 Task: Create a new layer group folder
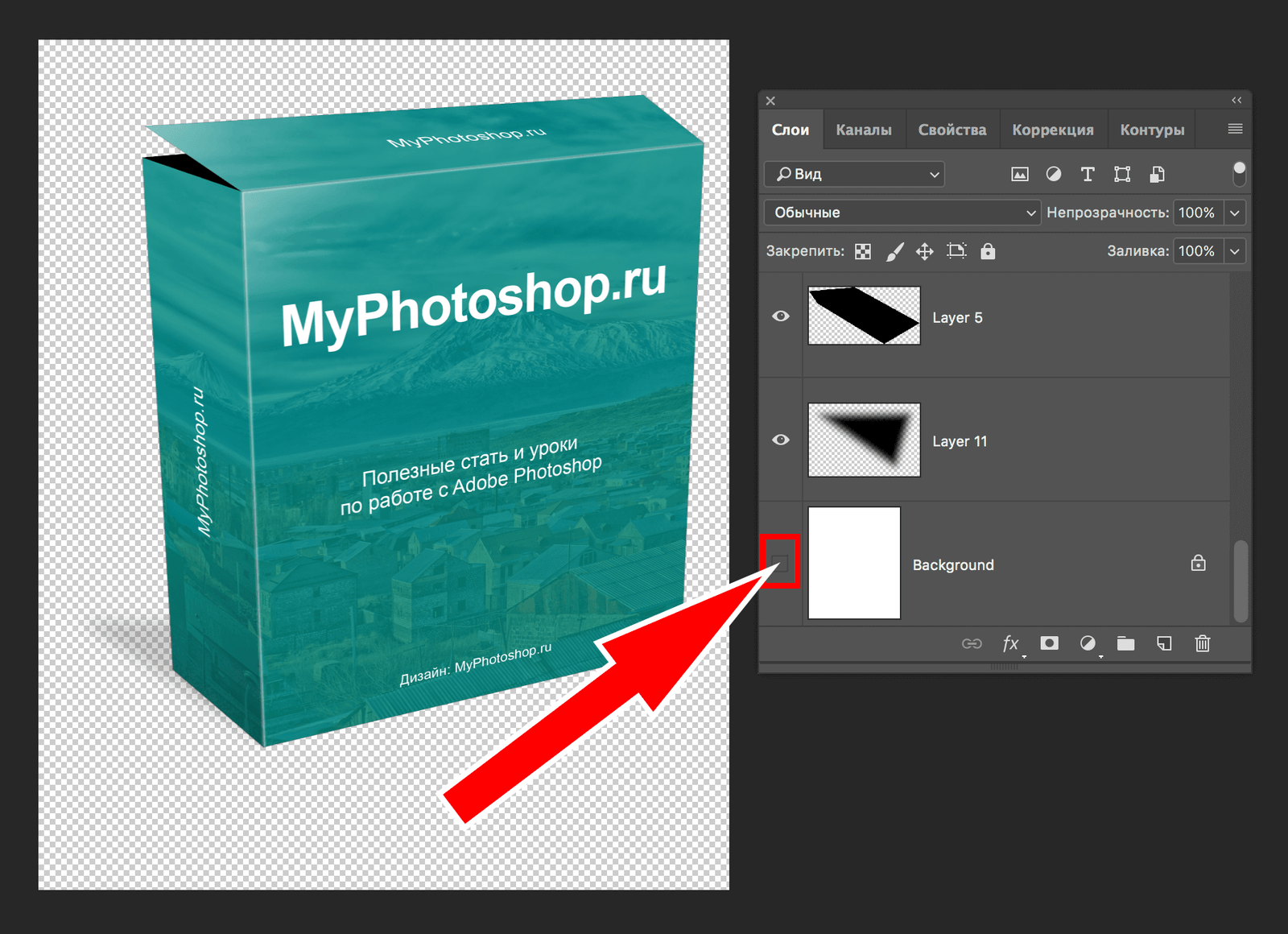tap(1125, 643)
